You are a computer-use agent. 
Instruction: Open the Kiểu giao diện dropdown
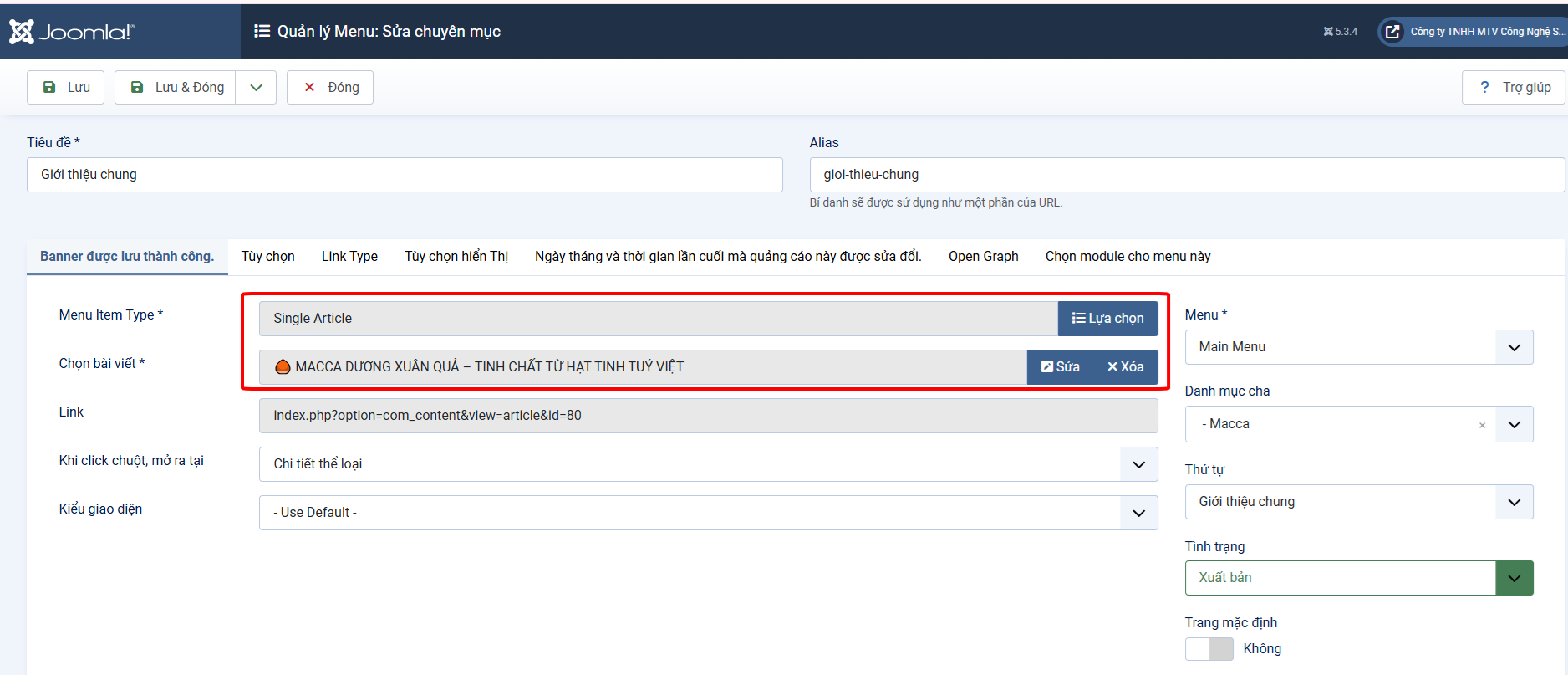[707, 513]
